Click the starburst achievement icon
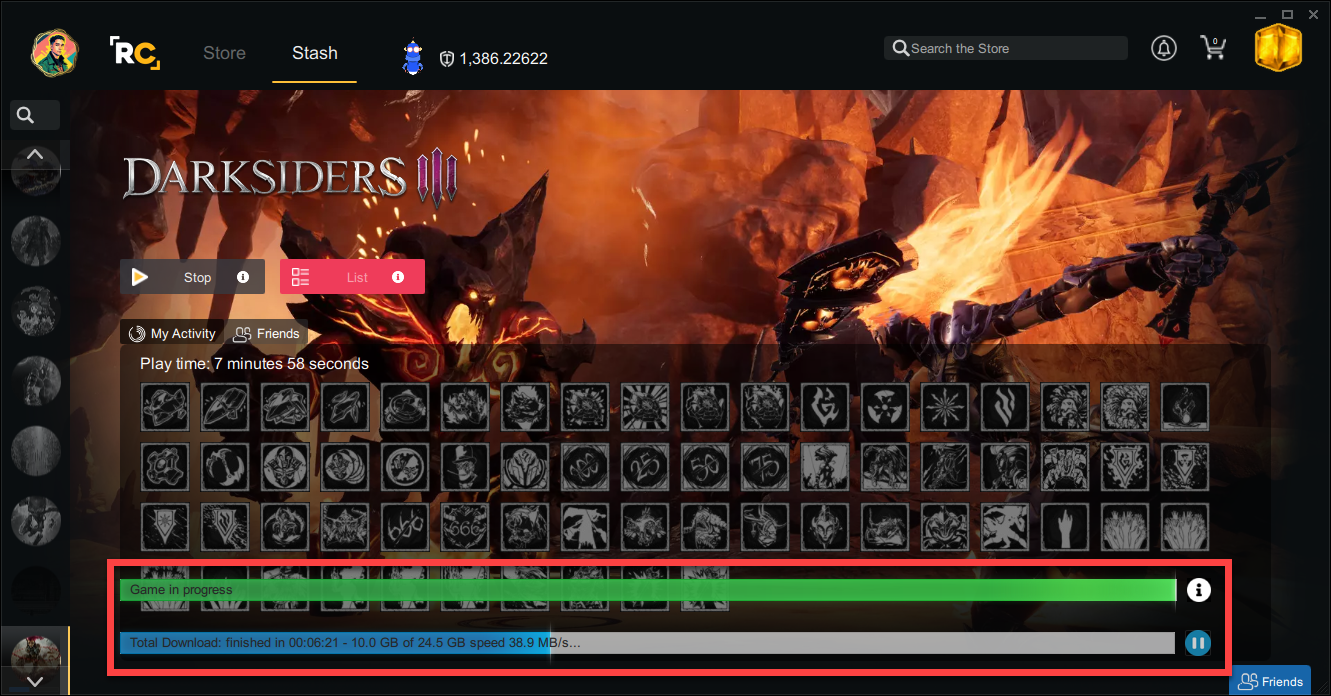The height and width of the screenshot is (696, 1331). [945, 407]
